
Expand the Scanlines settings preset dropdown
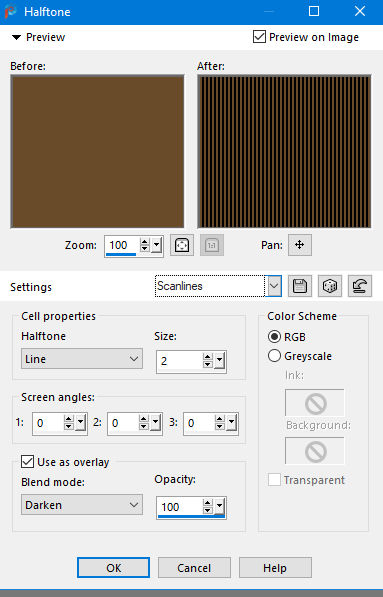tap(274, 286)
